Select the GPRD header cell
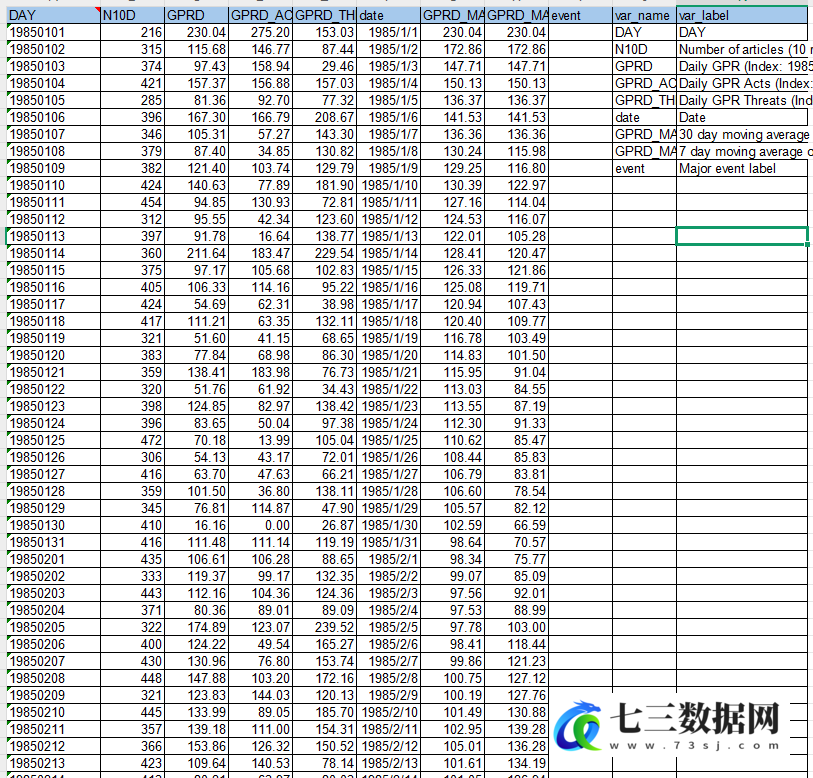This screenshot has width=813, height=778. click(197, 16)
